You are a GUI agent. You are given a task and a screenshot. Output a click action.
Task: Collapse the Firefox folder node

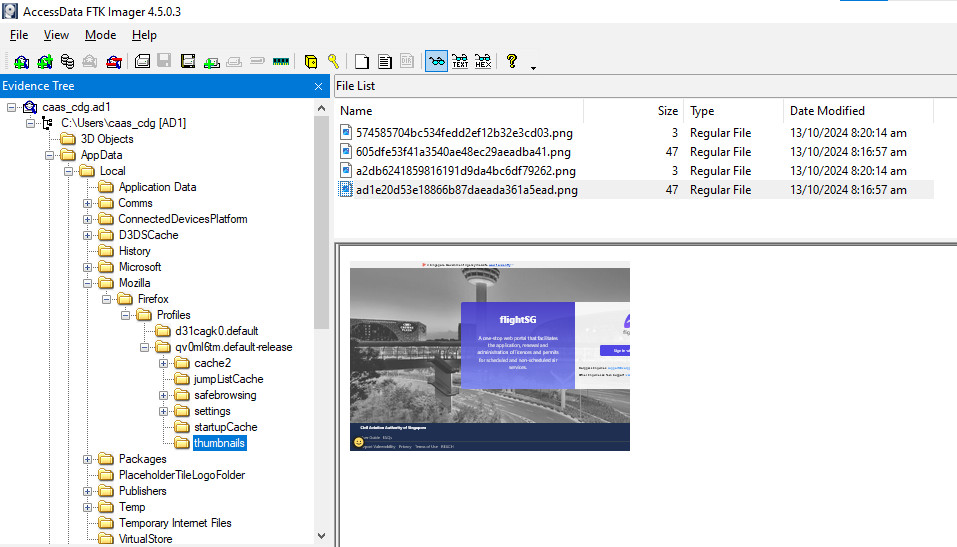106,299
